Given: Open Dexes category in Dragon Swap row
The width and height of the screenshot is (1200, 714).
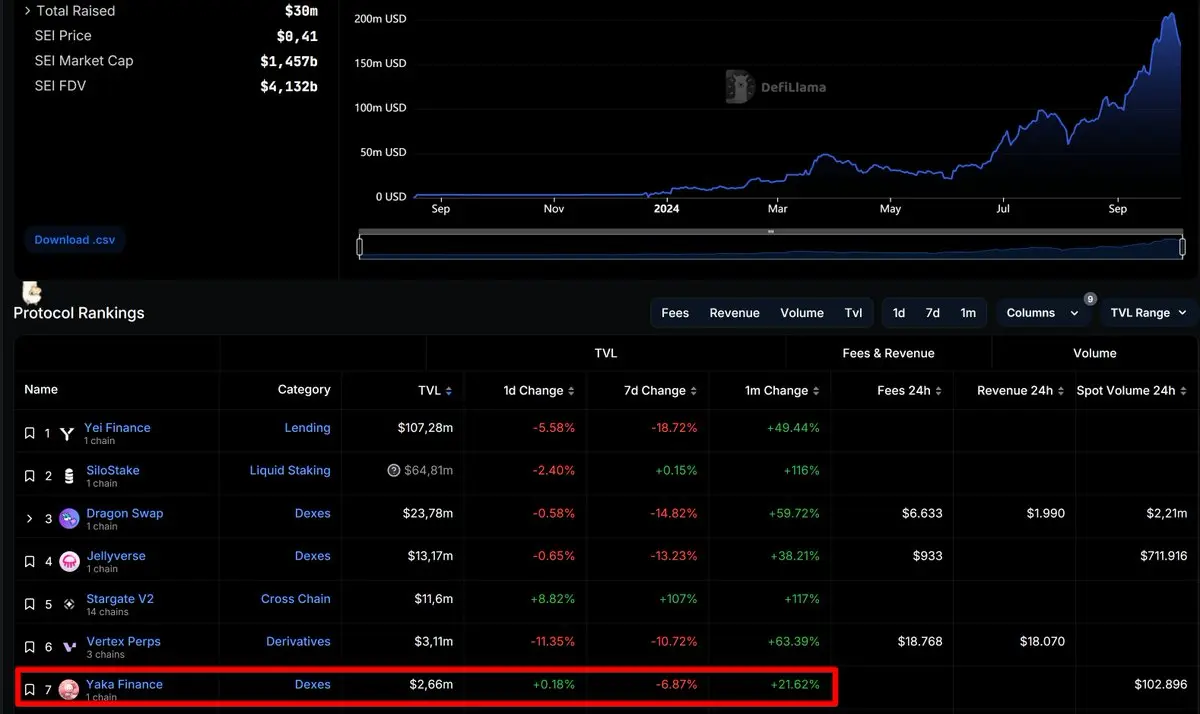Looking at the screenshot, I should click(313, 513).
